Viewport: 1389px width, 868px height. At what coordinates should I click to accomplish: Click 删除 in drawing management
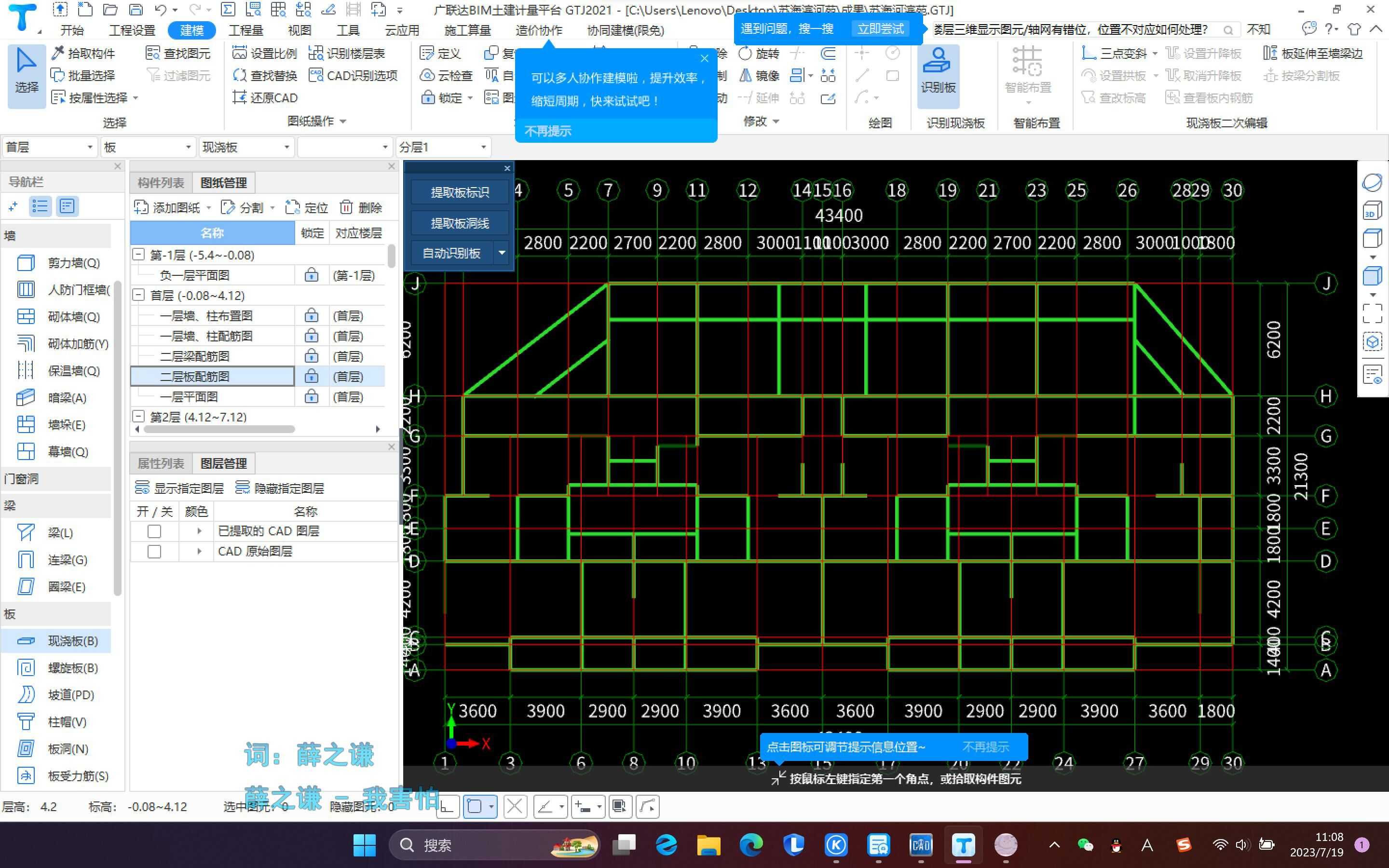pos(361,207)
